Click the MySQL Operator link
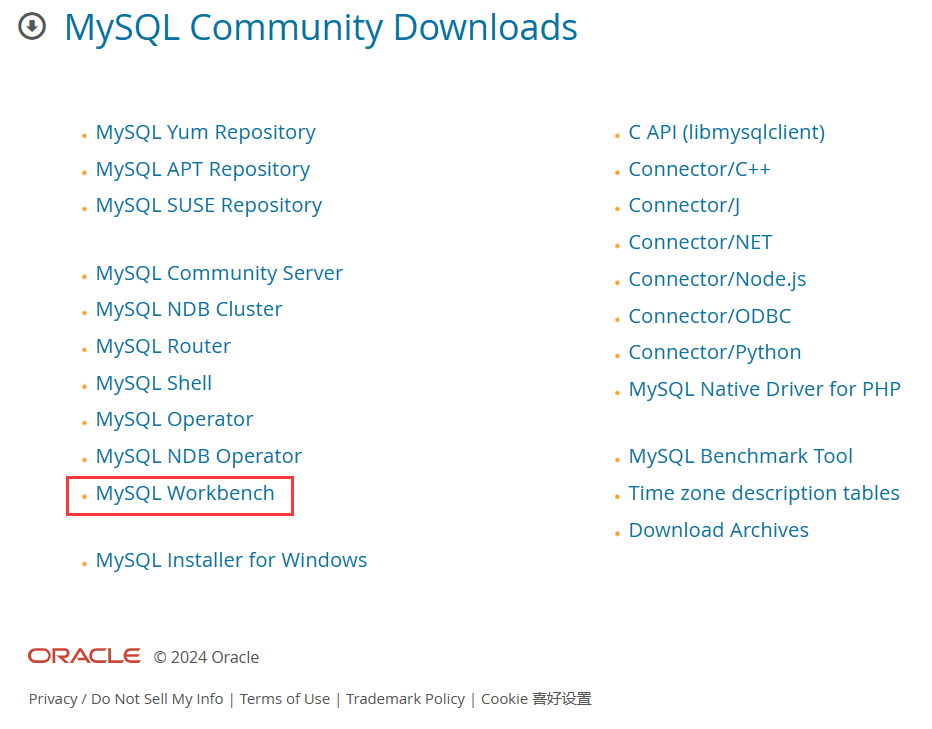932x729 pixels. pyautogui.click(x=175, y=420)
